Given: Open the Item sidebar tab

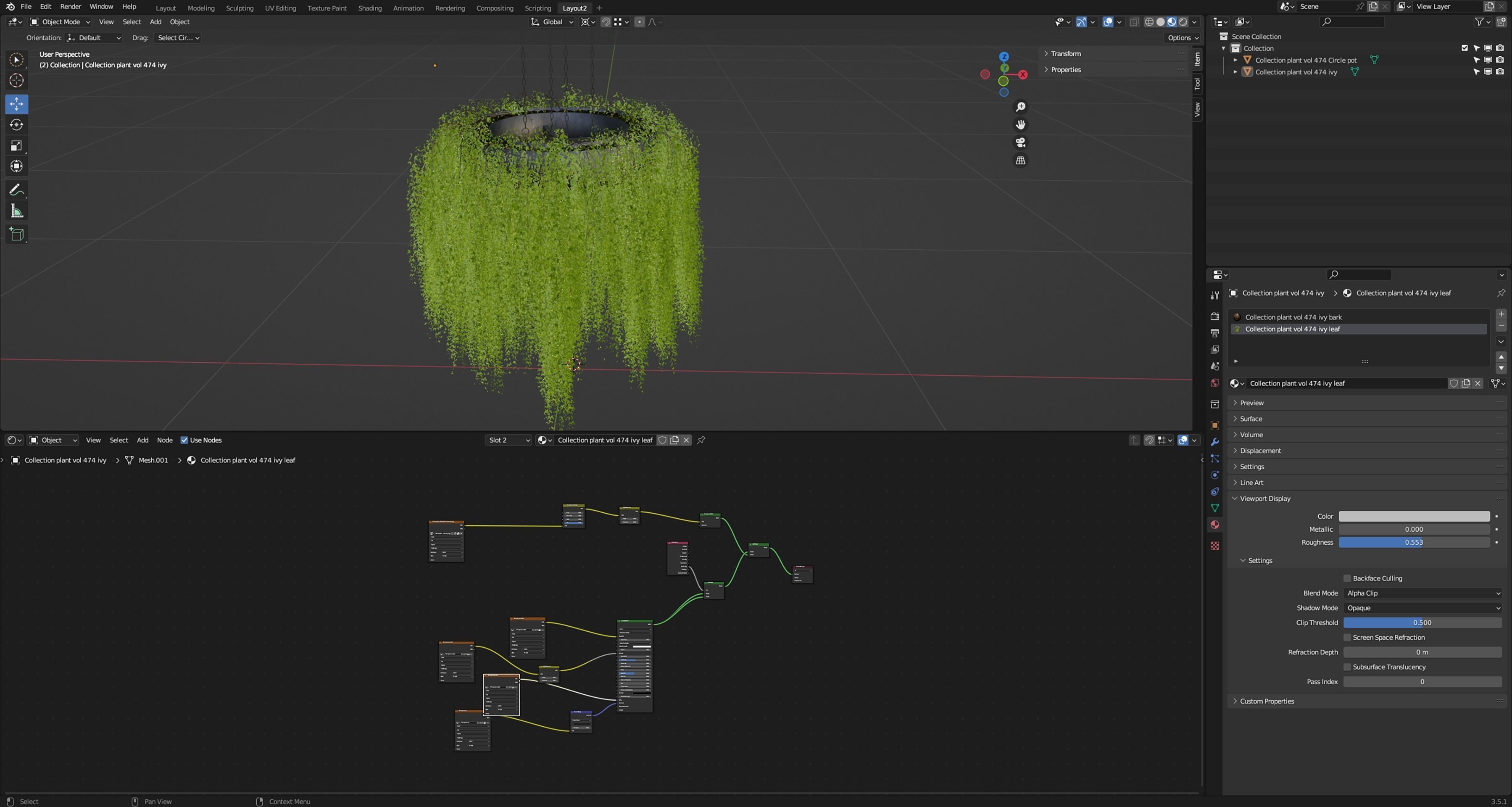Looking at the screenshot, I should click(x=1197, y=59).
